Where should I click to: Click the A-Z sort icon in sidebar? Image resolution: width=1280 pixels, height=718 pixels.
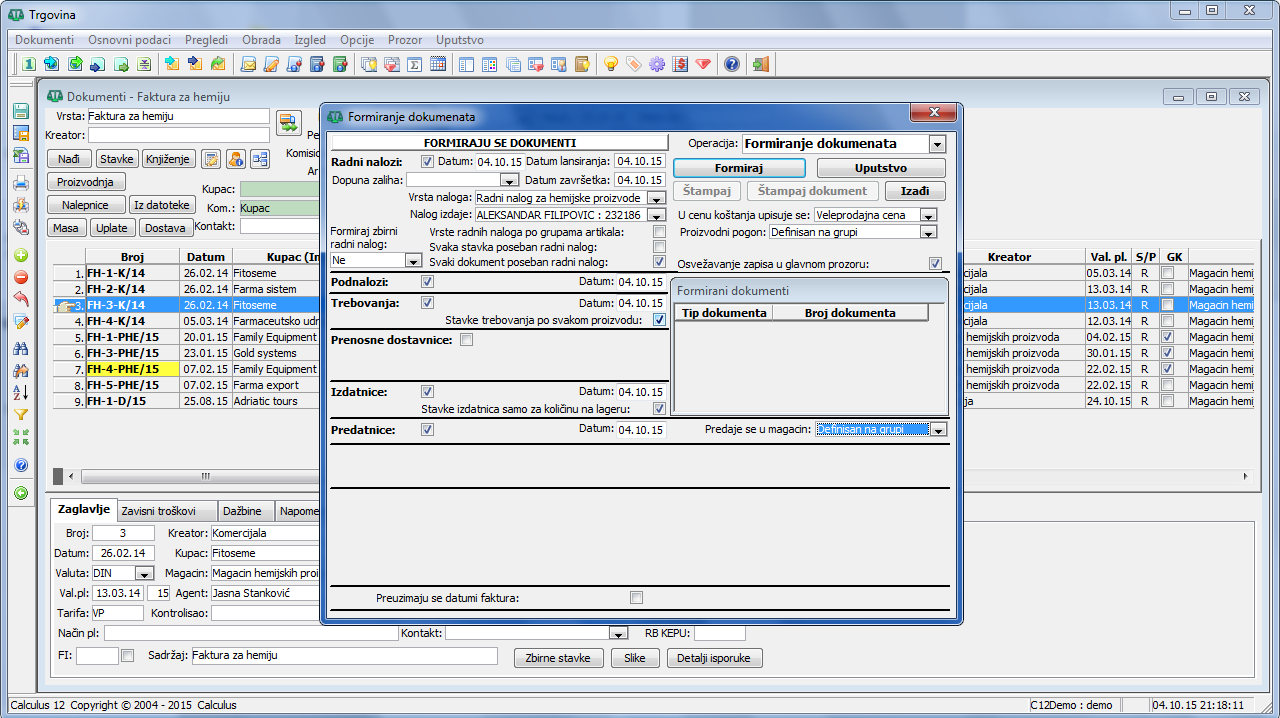point(20,392)
